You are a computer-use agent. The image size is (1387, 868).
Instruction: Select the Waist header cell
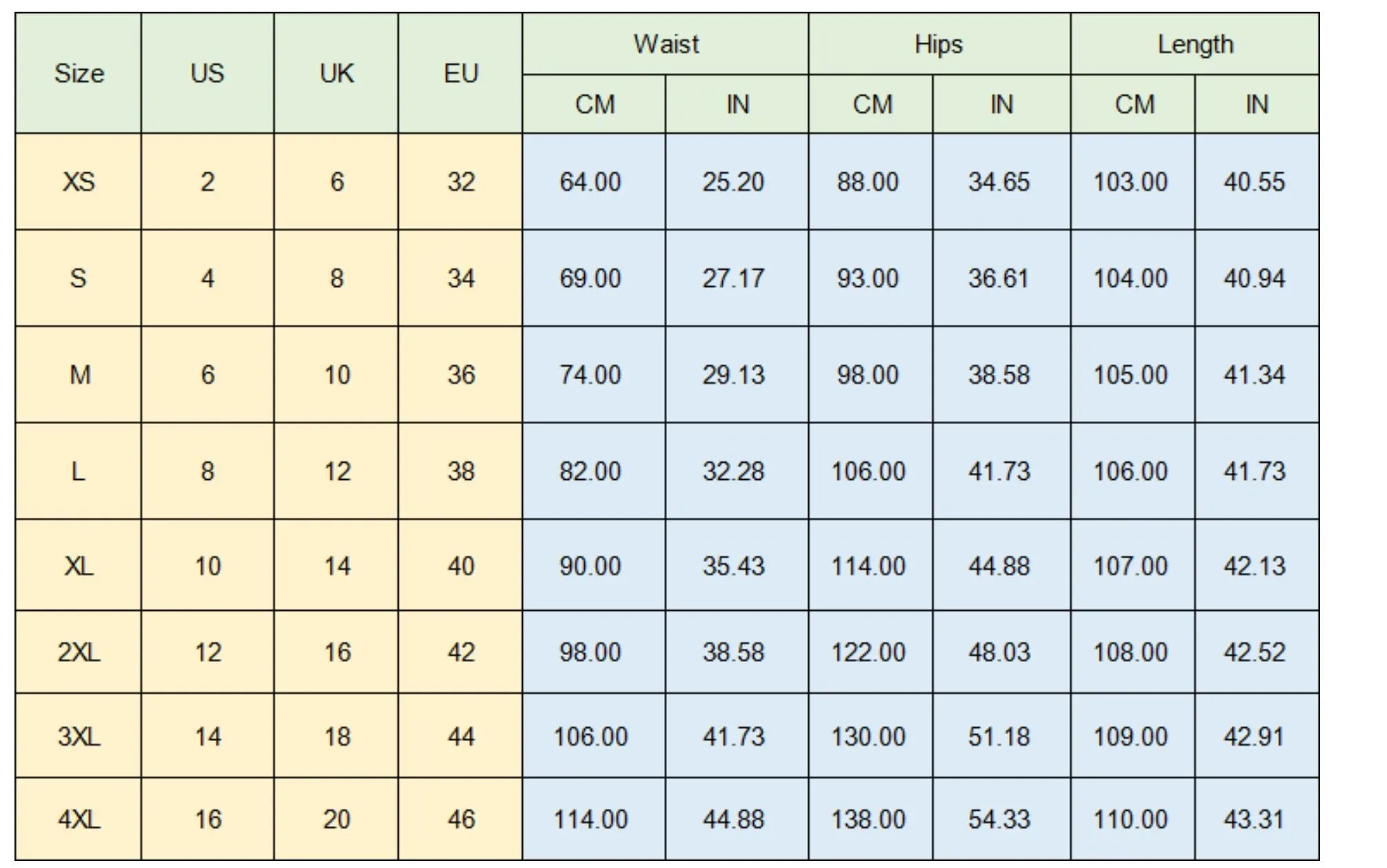(666, 44)
